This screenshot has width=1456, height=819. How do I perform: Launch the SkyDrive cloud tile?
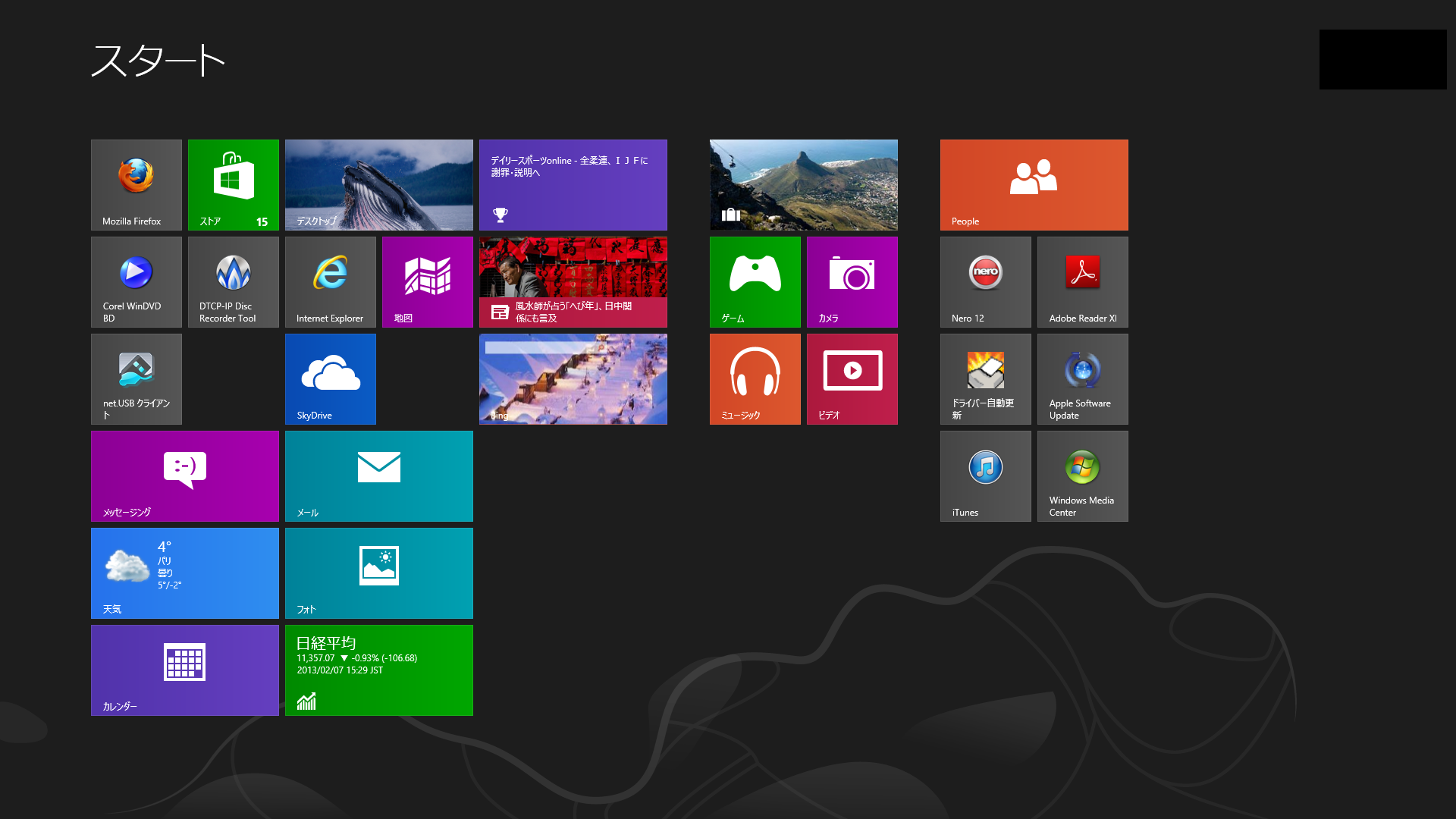pos(331,378)
